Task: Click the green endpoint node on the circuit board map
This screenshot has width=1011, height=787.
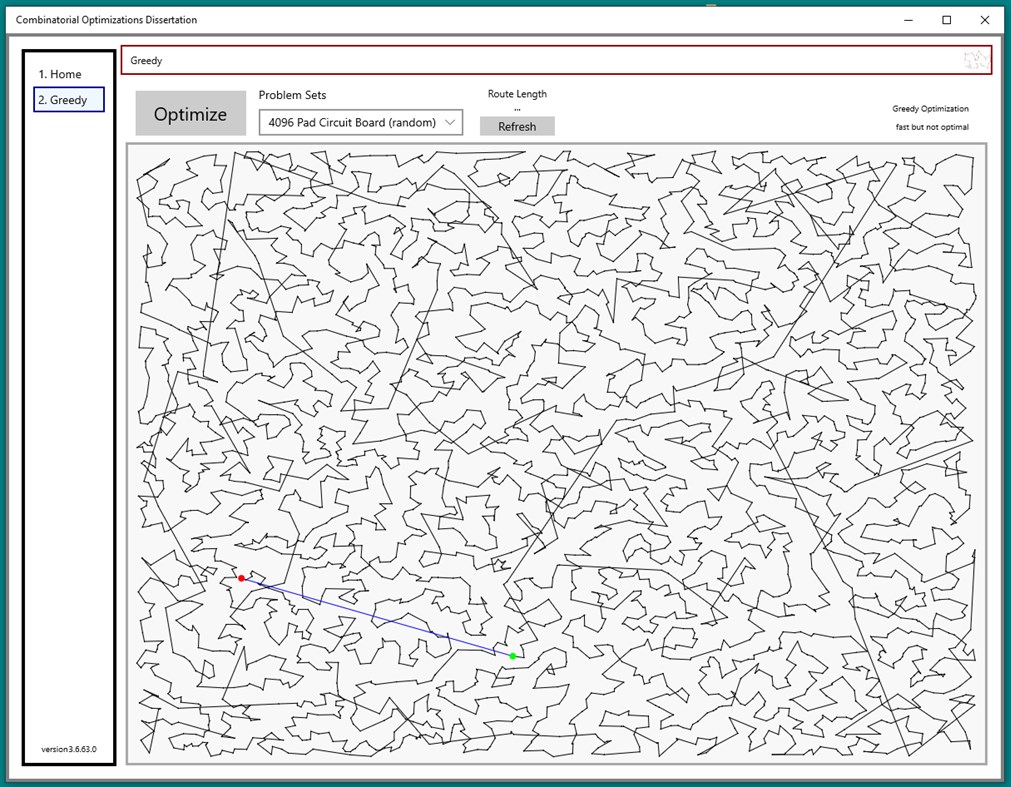Action: click(x=512, y=655)
